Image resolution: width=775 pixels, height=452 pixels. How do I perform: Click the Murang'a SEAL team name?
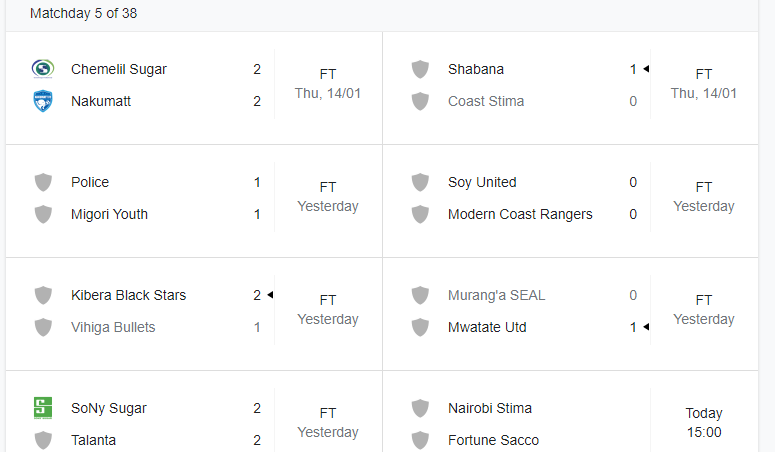[496, 295]
